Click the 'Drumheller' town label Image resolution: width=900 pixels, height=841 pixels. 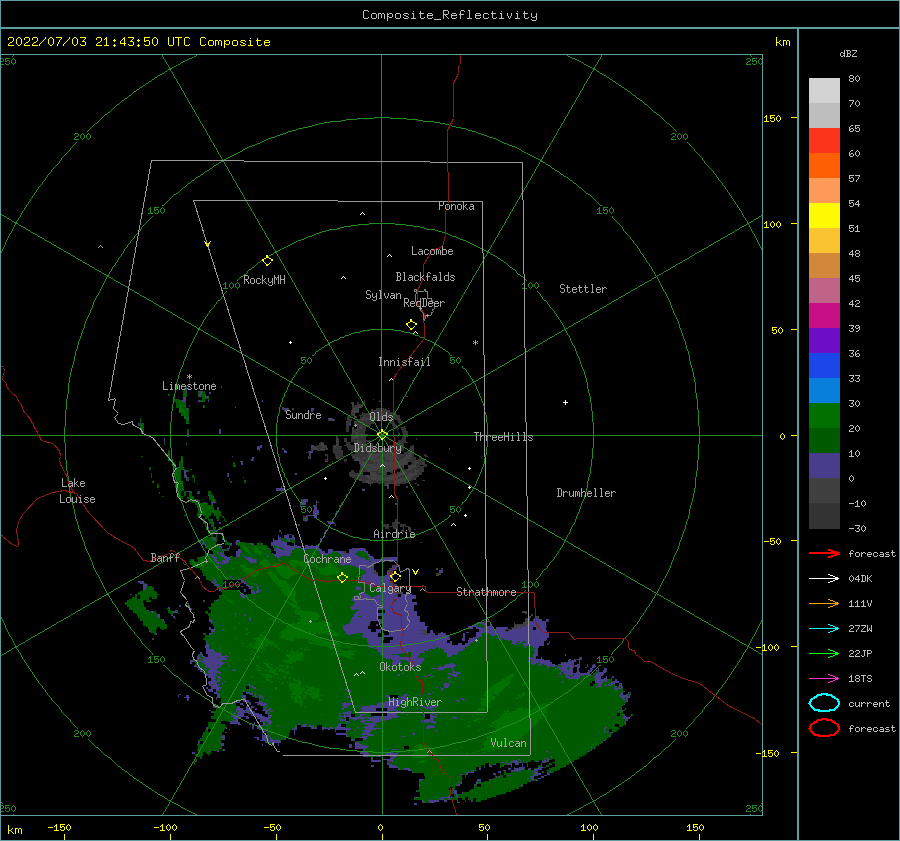[x=586, y=493]
